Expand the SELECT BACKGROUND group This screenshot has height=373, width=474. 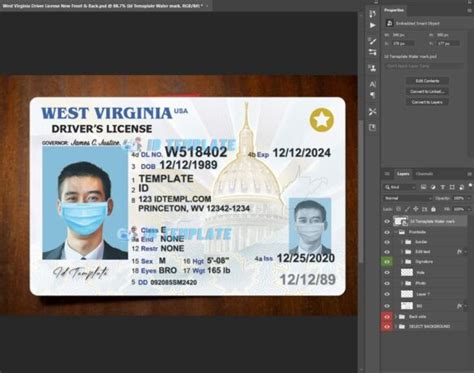pyautogui.click(x=396, y=326)
